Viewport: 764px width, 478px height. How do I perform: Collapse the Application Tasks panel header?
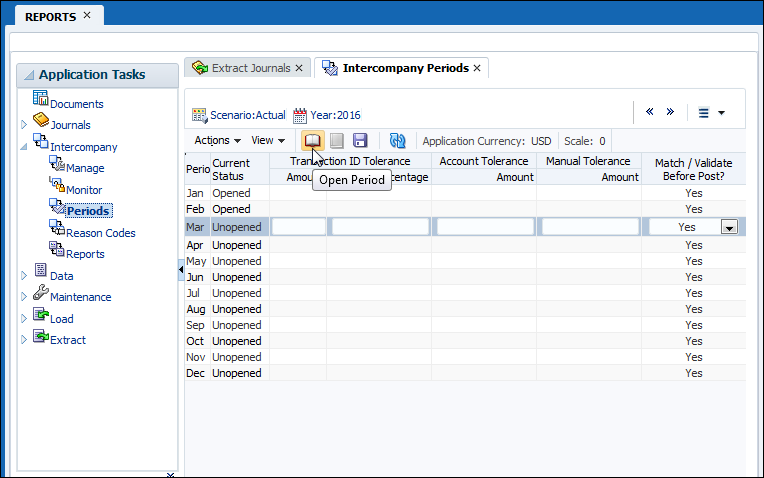click(27, 75)
